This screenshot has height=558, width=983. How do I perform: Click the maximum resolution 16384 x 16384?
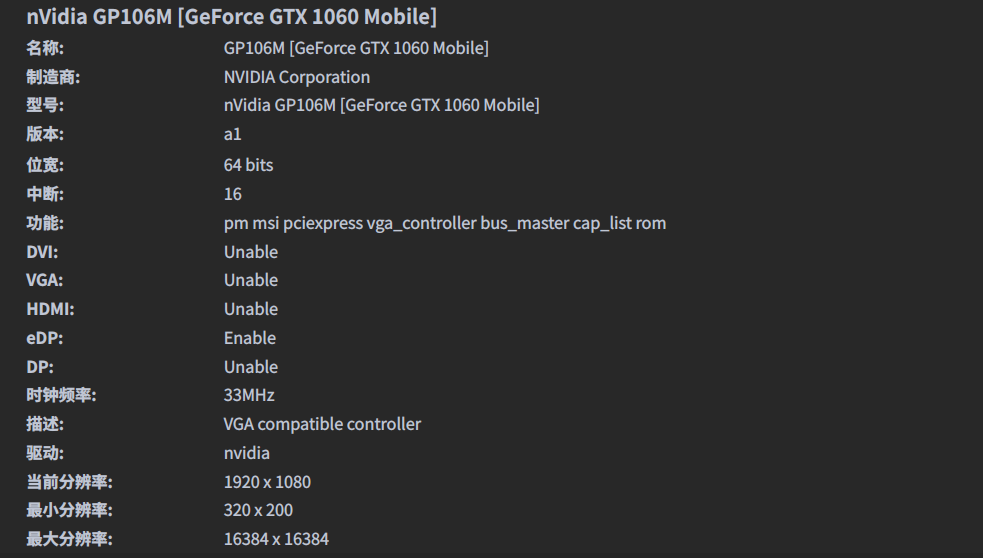(276, 539)
